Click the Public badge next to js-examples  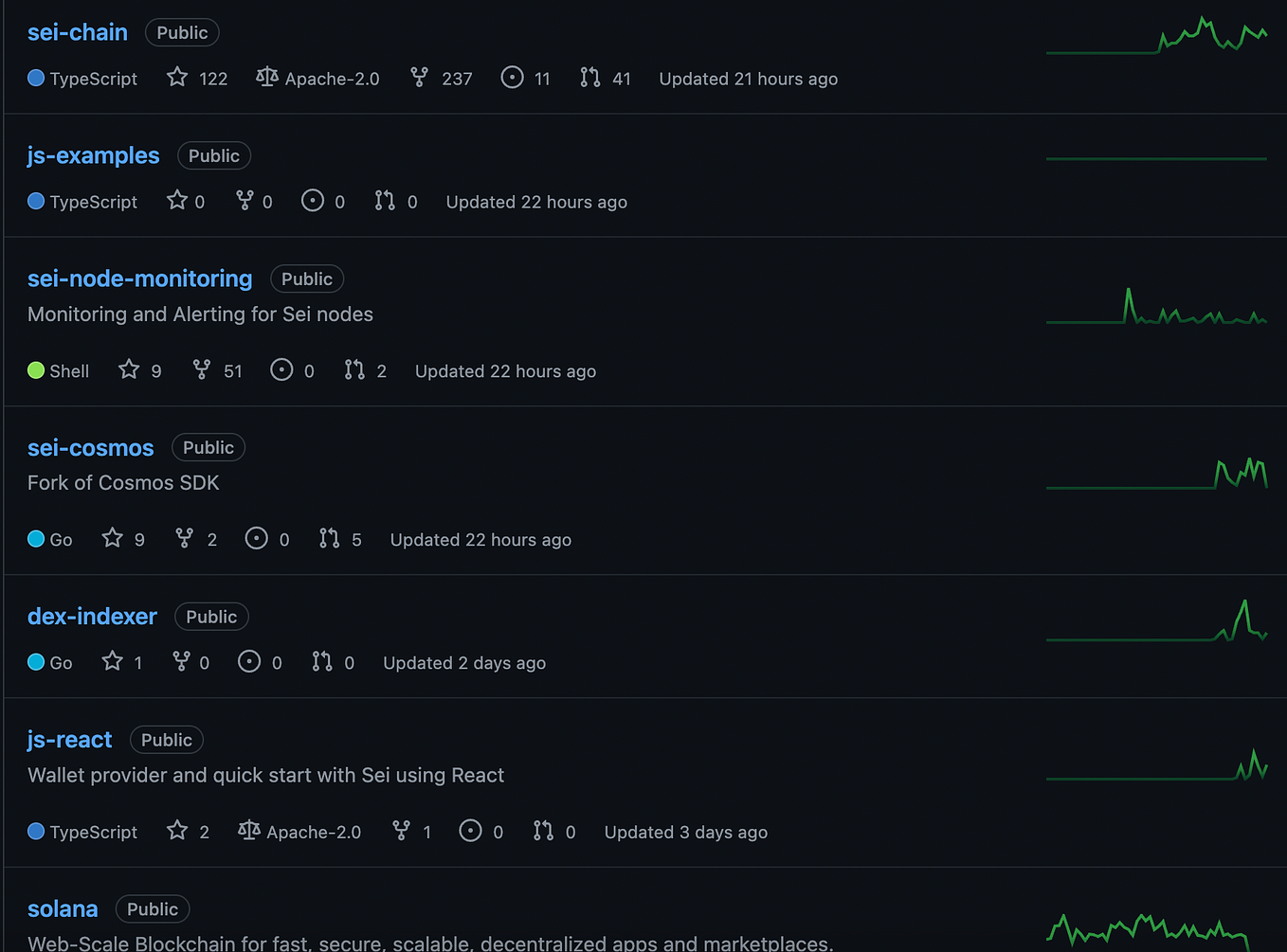coord(213,155)
